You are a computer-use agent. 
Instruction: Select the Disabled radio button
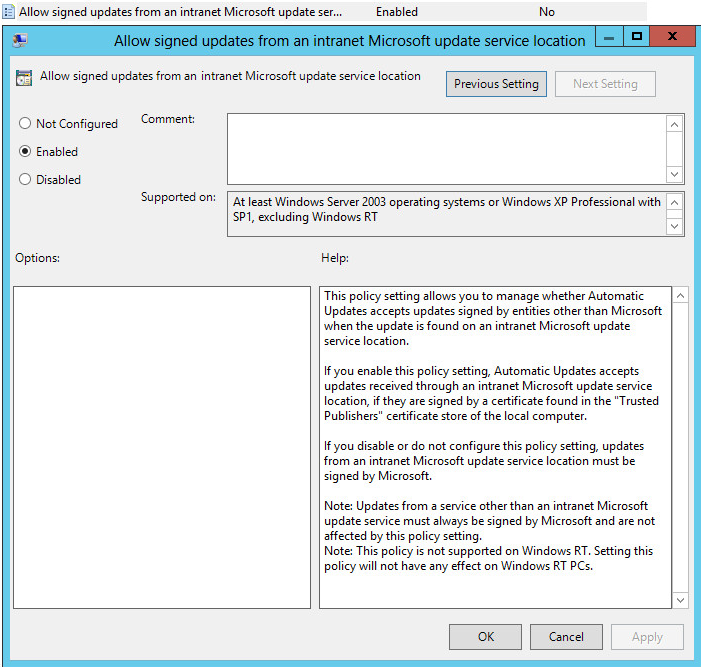click(x=25, y=180)
